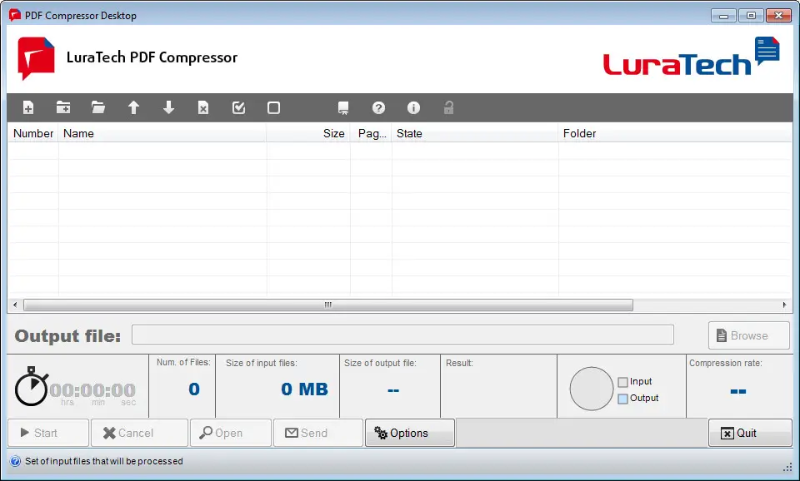Click the help question mark icon
800x481 pixels.
[379, 108]
